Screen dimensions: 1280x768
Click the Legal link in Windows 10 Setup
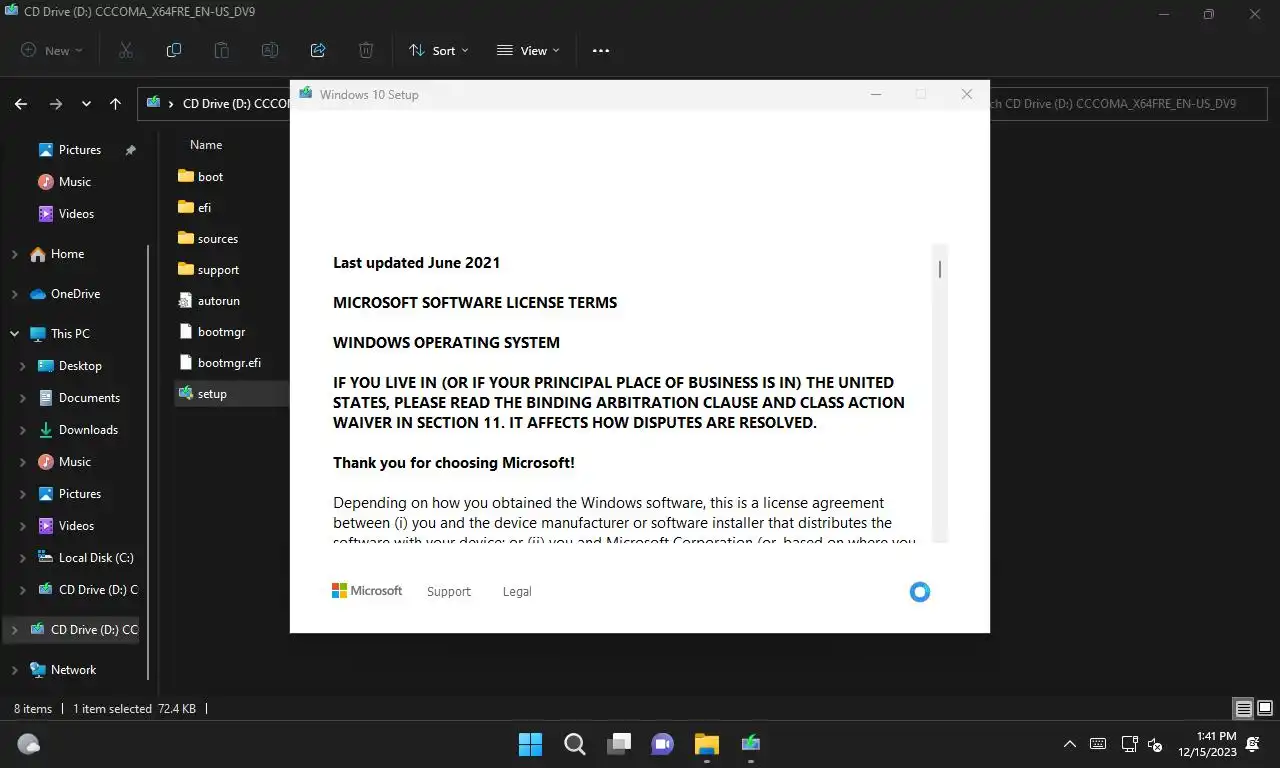pyautogui.click(x=517, y=592)
